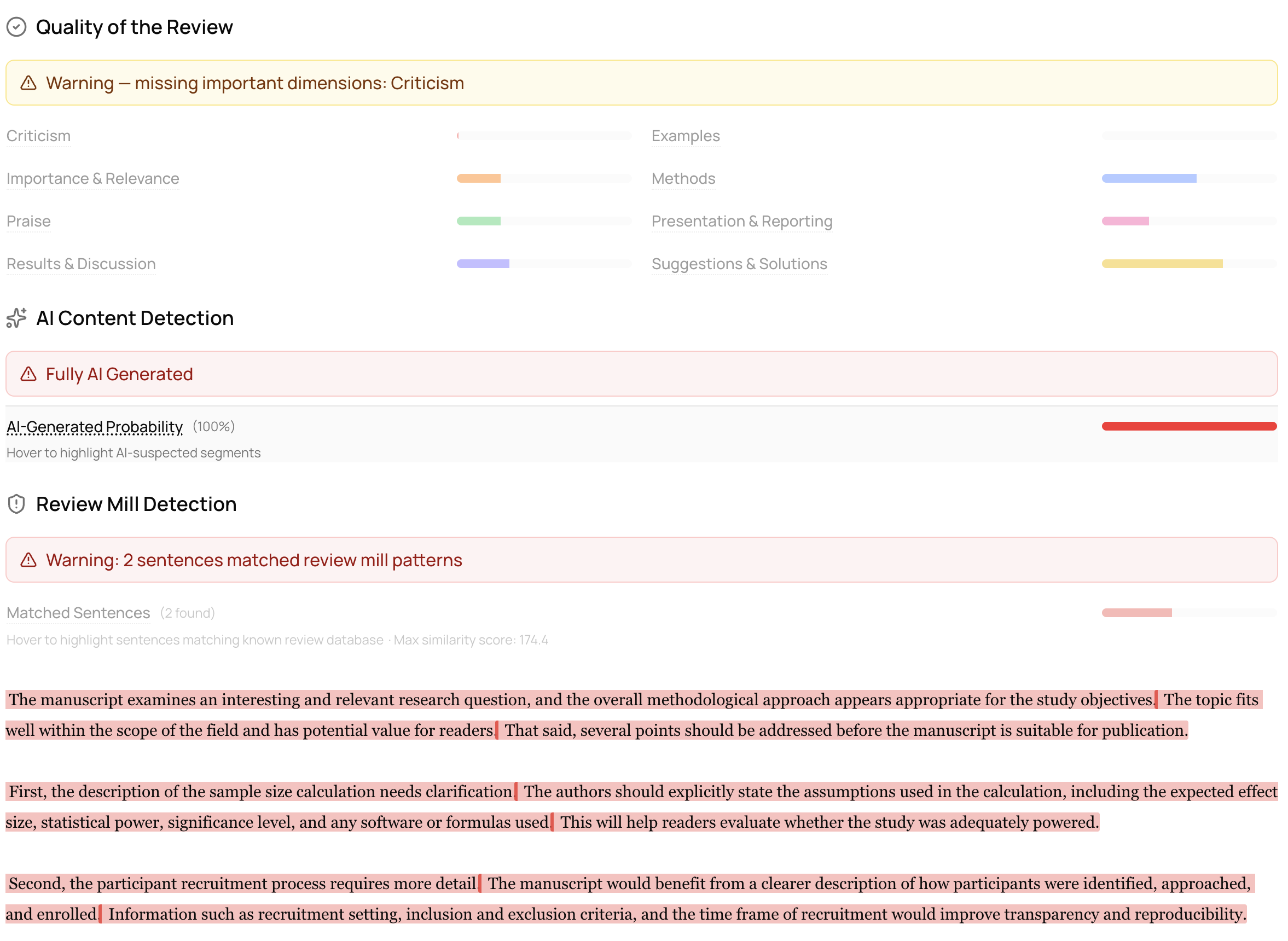Click the Presentation & Reporting label
This screenshot has height=941, width=1288.
tap(742, 221)
